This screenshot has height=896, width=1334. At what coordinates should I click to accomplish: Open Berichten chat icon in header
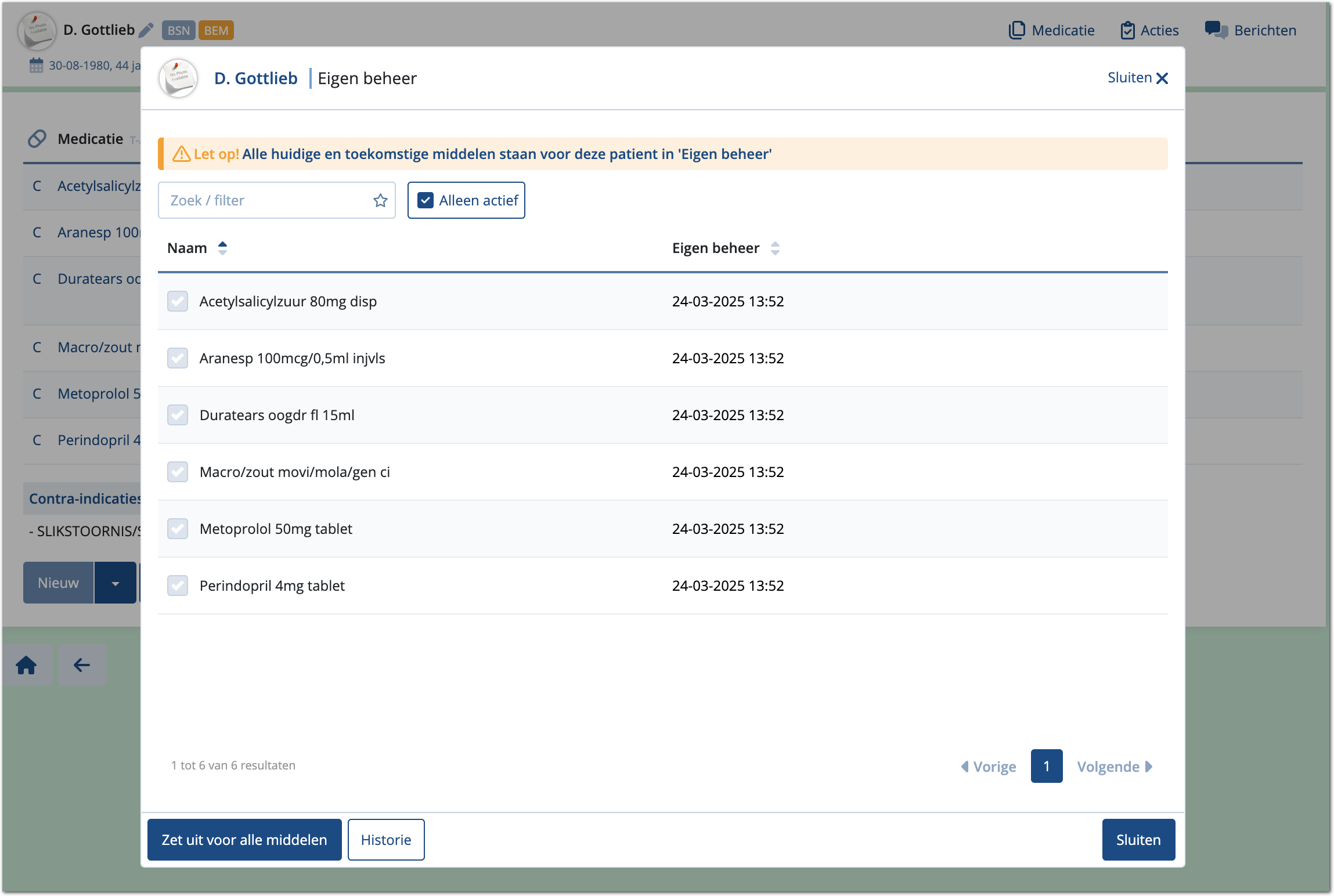1216,30
